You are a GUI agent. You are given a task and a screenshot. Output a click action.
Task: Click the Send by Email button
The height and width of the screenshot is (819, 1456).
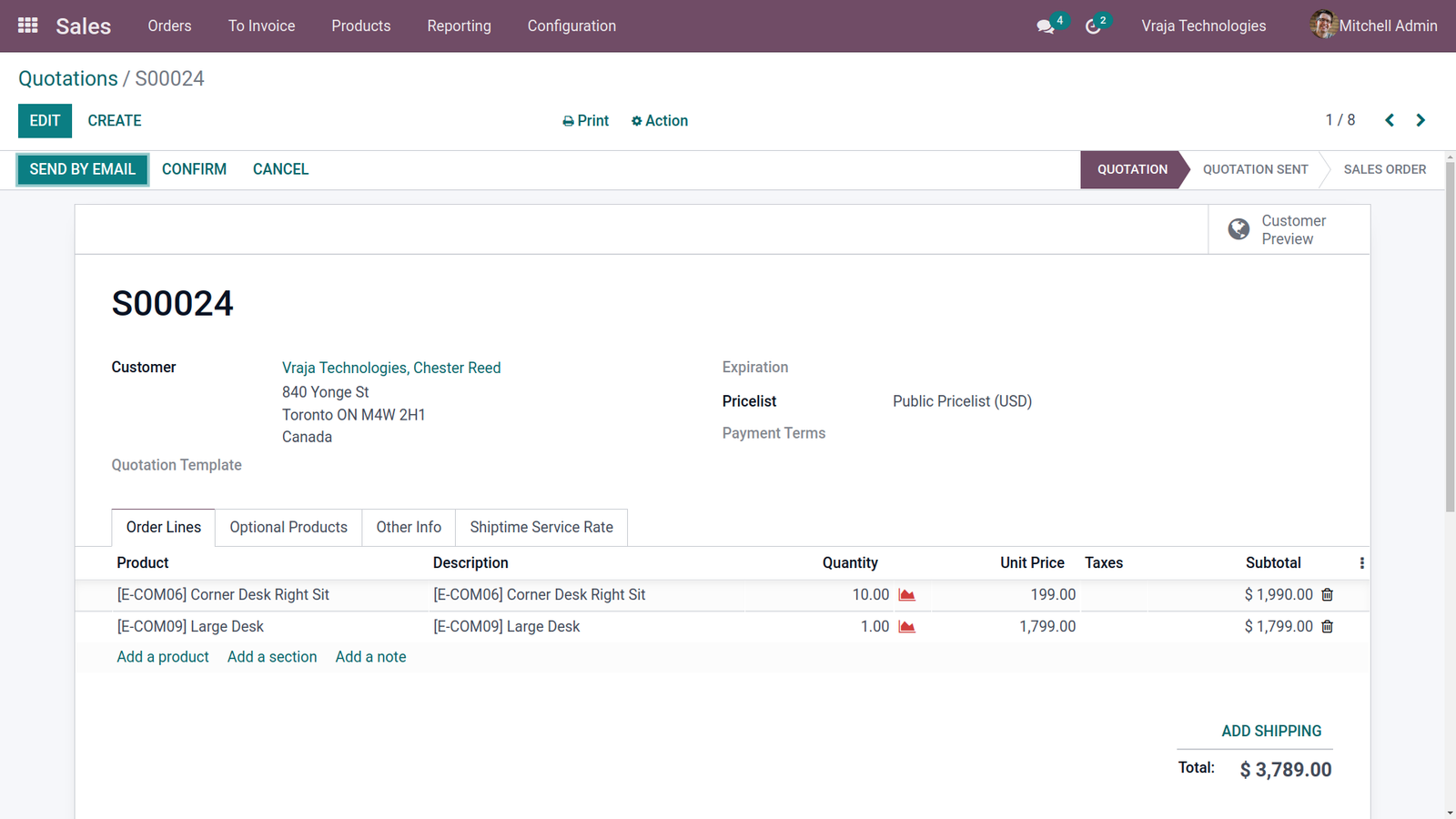point(83,169)
